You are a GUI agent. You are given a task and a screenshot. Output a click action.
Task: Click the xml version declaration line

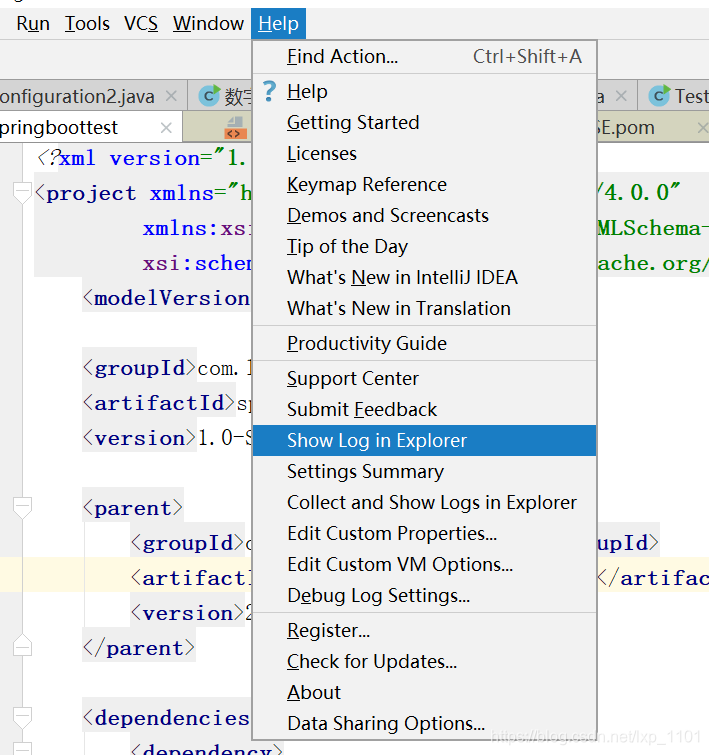coord(142,158)
